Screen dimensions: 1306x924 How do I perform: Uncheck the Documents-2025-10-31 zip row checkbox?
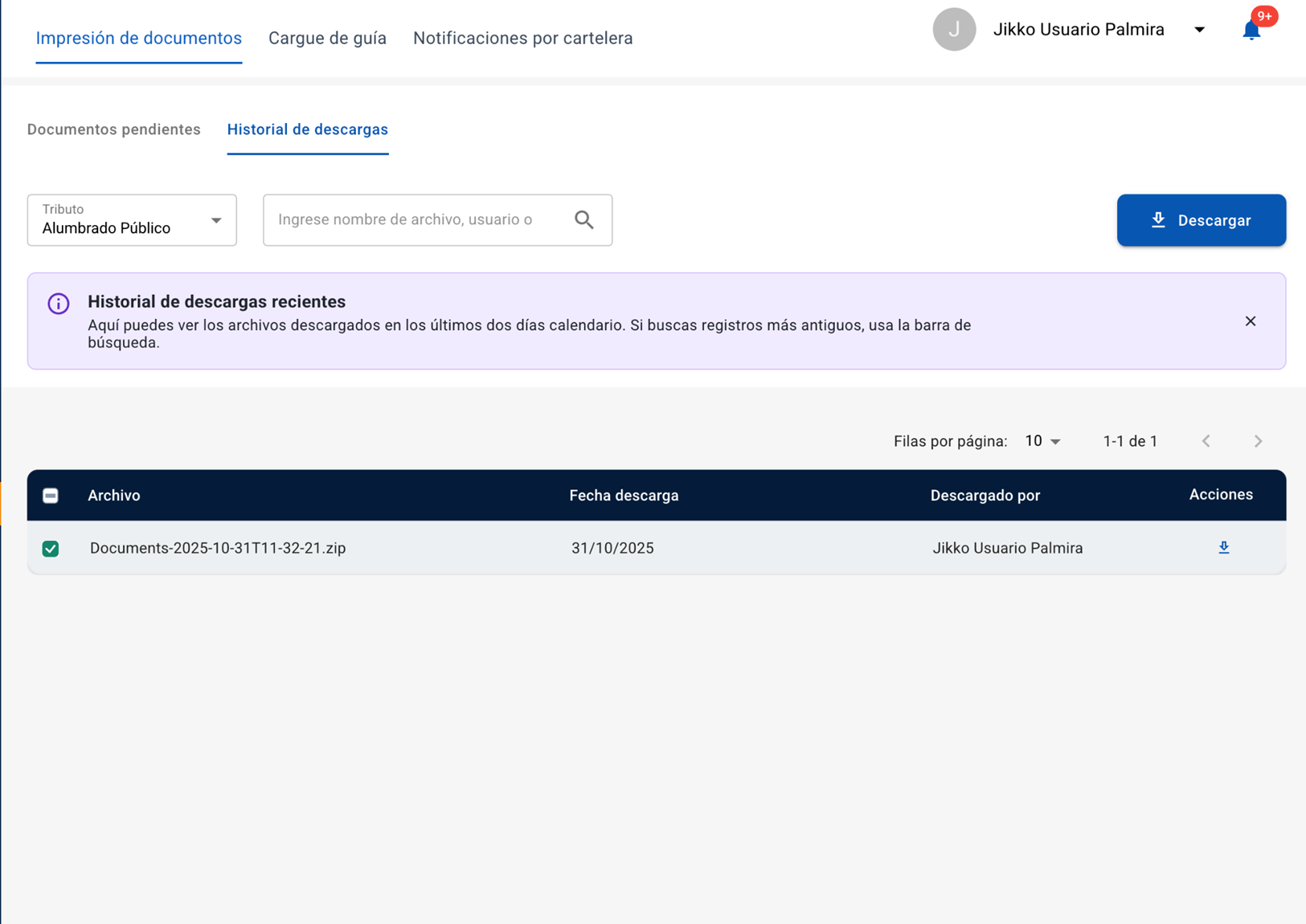pyautogui.click(x=51, y=549)
